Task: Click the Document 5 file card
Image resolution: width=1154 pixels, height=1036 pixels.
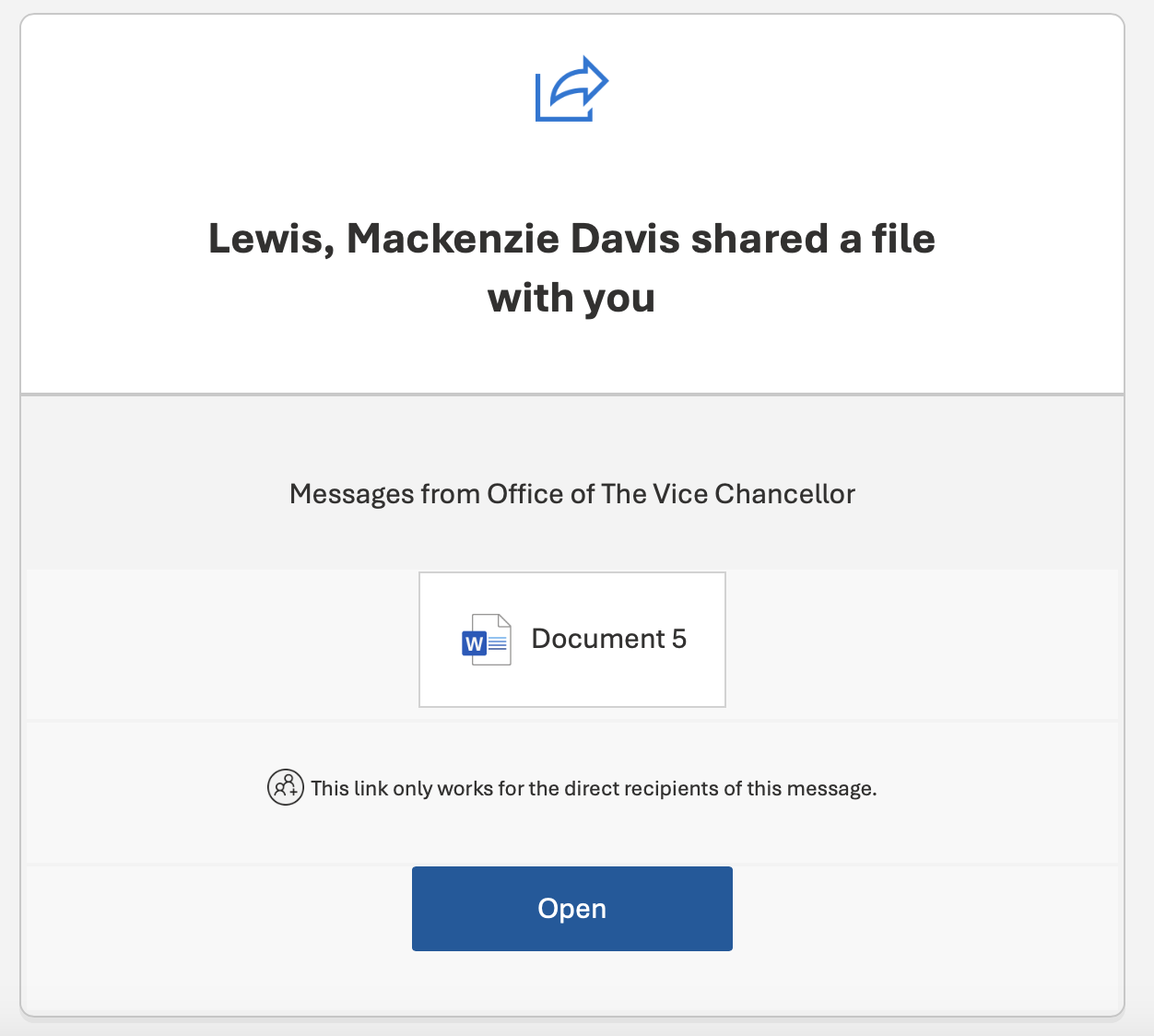Action: click(x=571, y=639)
